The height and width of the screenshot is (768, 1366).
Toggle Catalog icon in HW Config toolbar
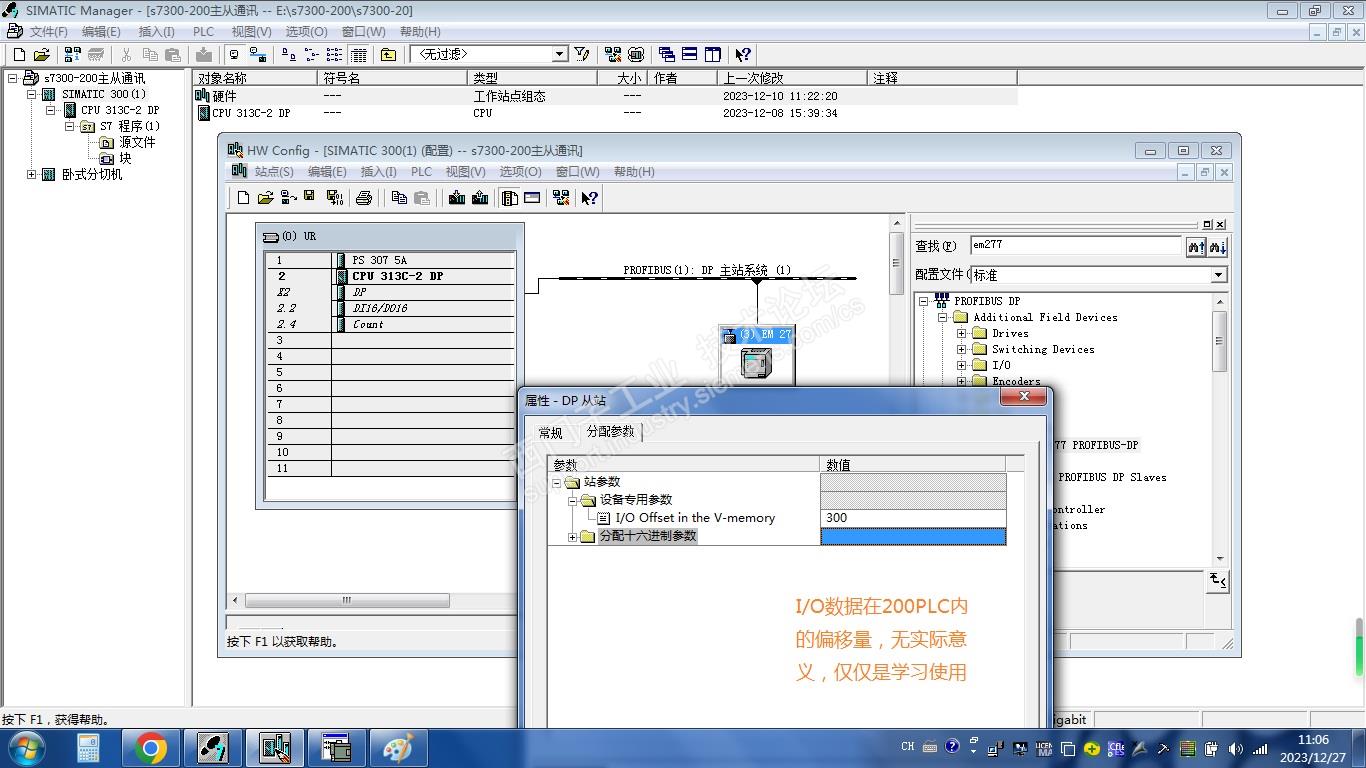(x=510, y=198)
